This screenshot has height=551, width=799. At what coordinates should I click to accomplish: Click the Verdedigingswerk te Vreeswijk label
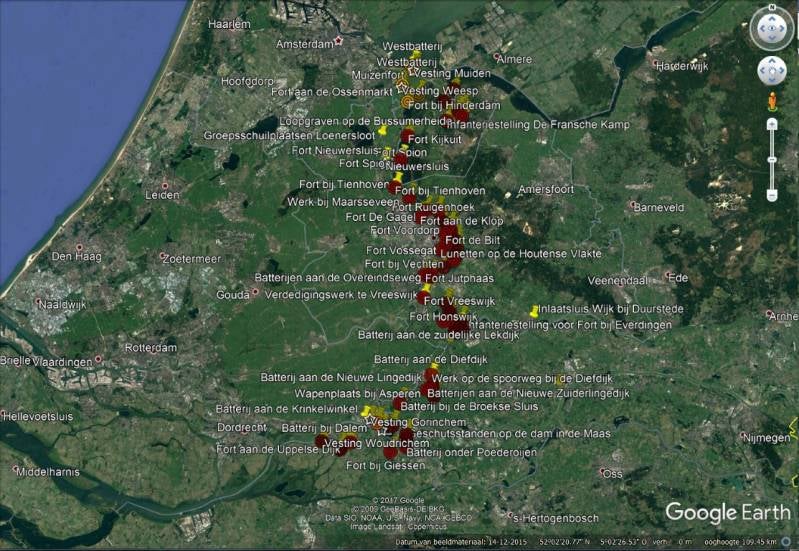[x=341, y=295]
